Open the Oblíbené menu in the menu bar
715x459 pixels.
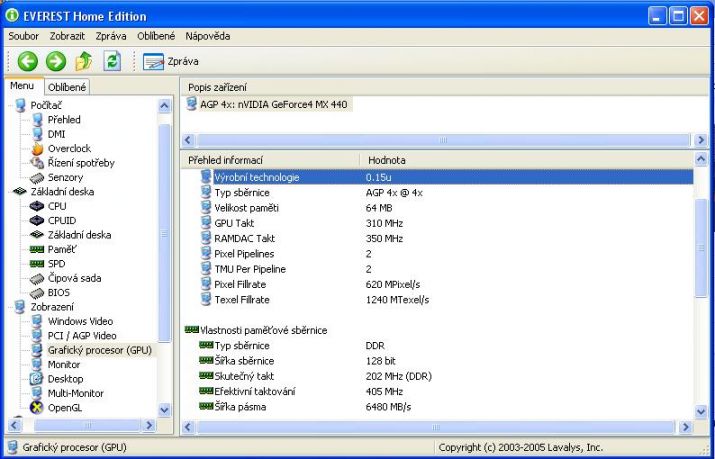[x=156, y=36]
